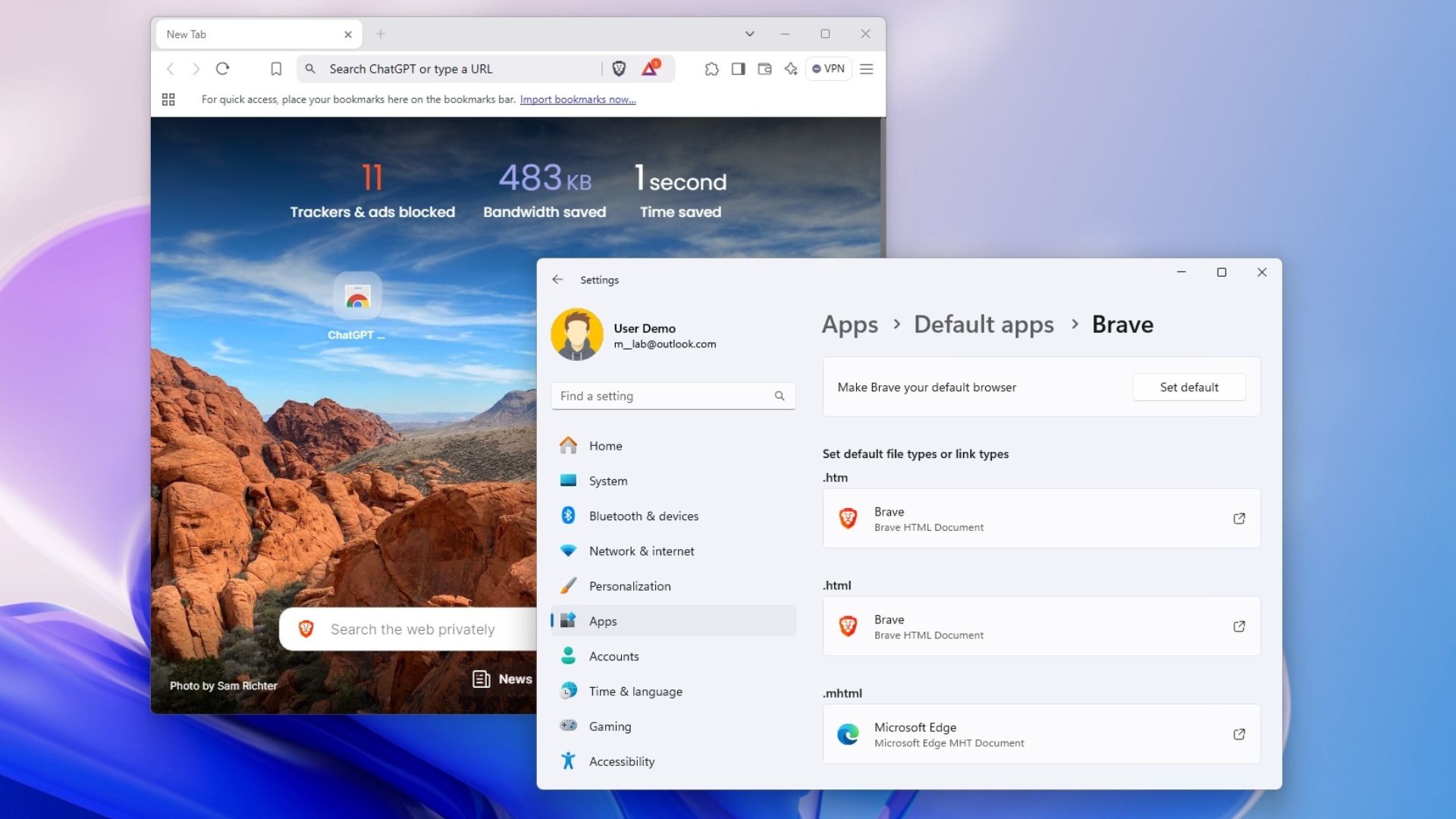Click the external link icon for .mhtml
The image size is (1456, 819).
click(x=1239, y=734)
